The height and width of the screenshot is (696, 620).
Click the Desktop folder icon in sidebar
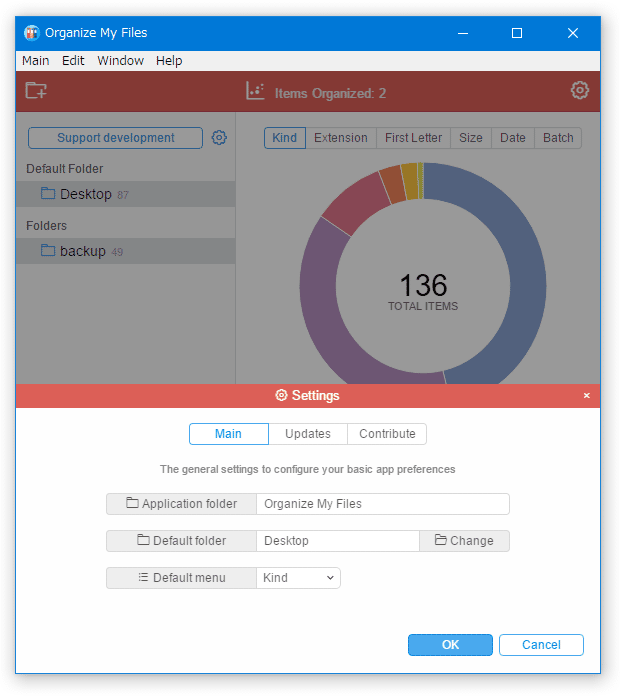tap(48, 194)
